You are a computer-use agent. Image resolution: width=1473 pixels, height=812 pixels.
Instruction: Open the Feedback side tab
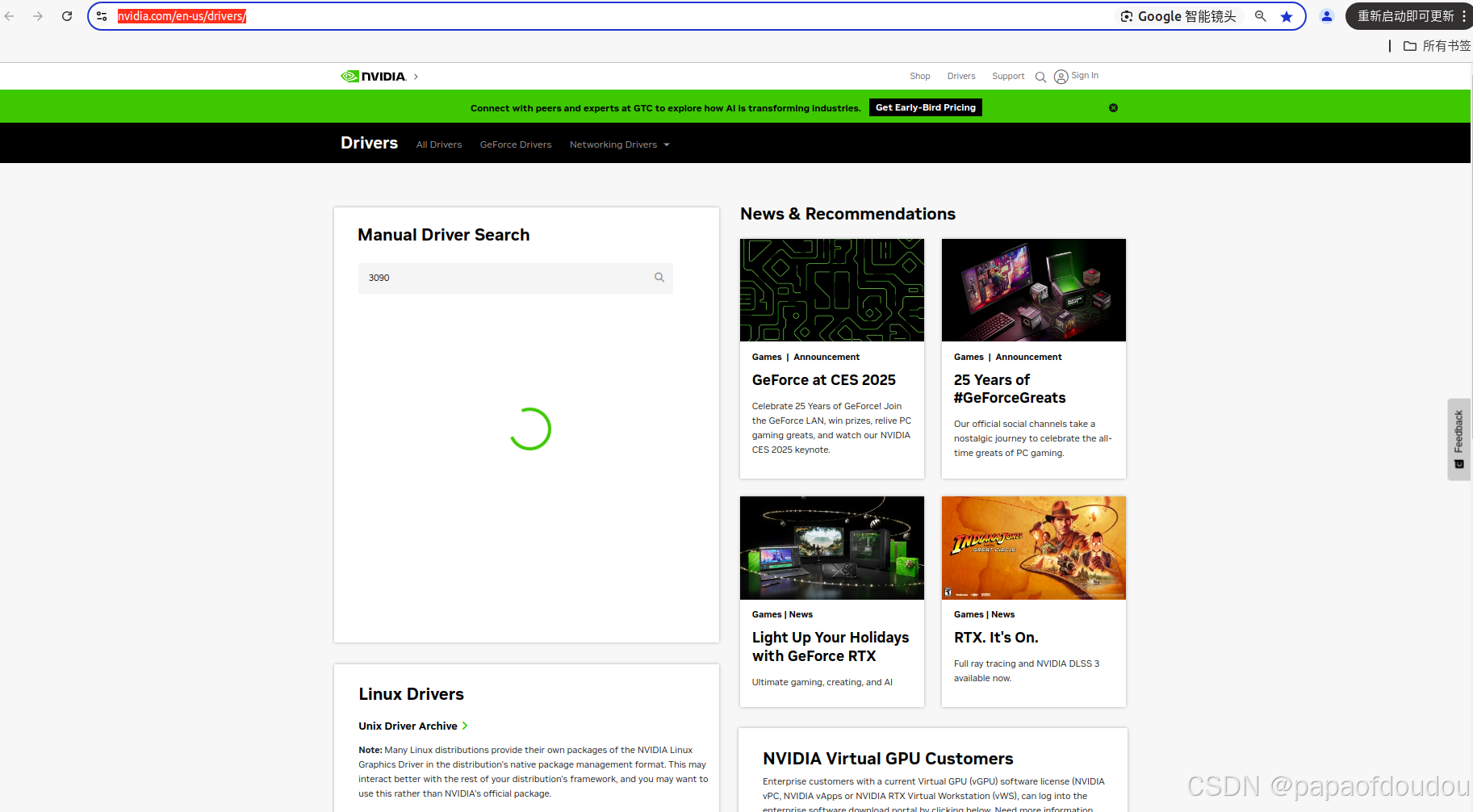(1459, 440)
